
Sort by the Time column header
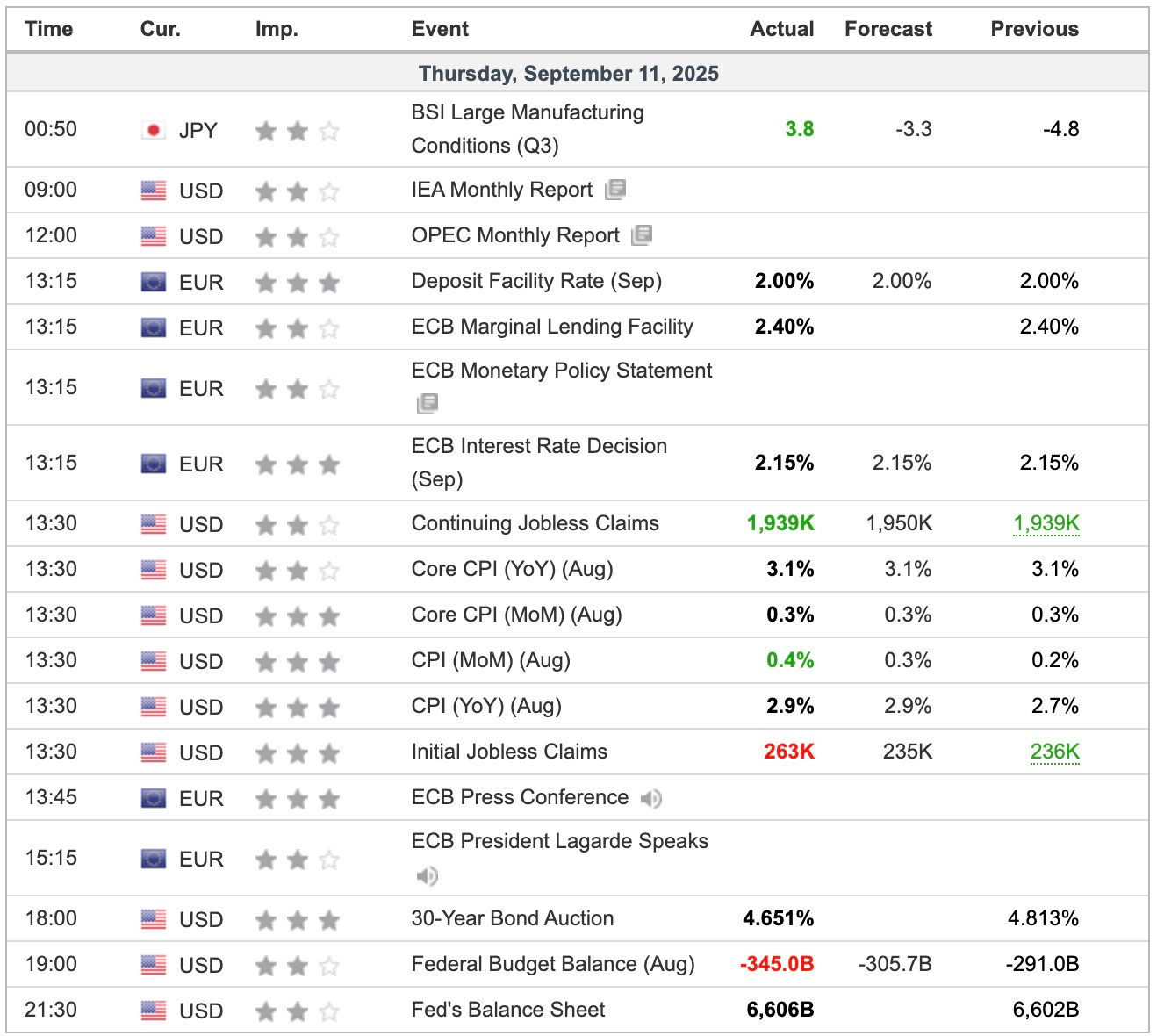[x=49, y=29]
